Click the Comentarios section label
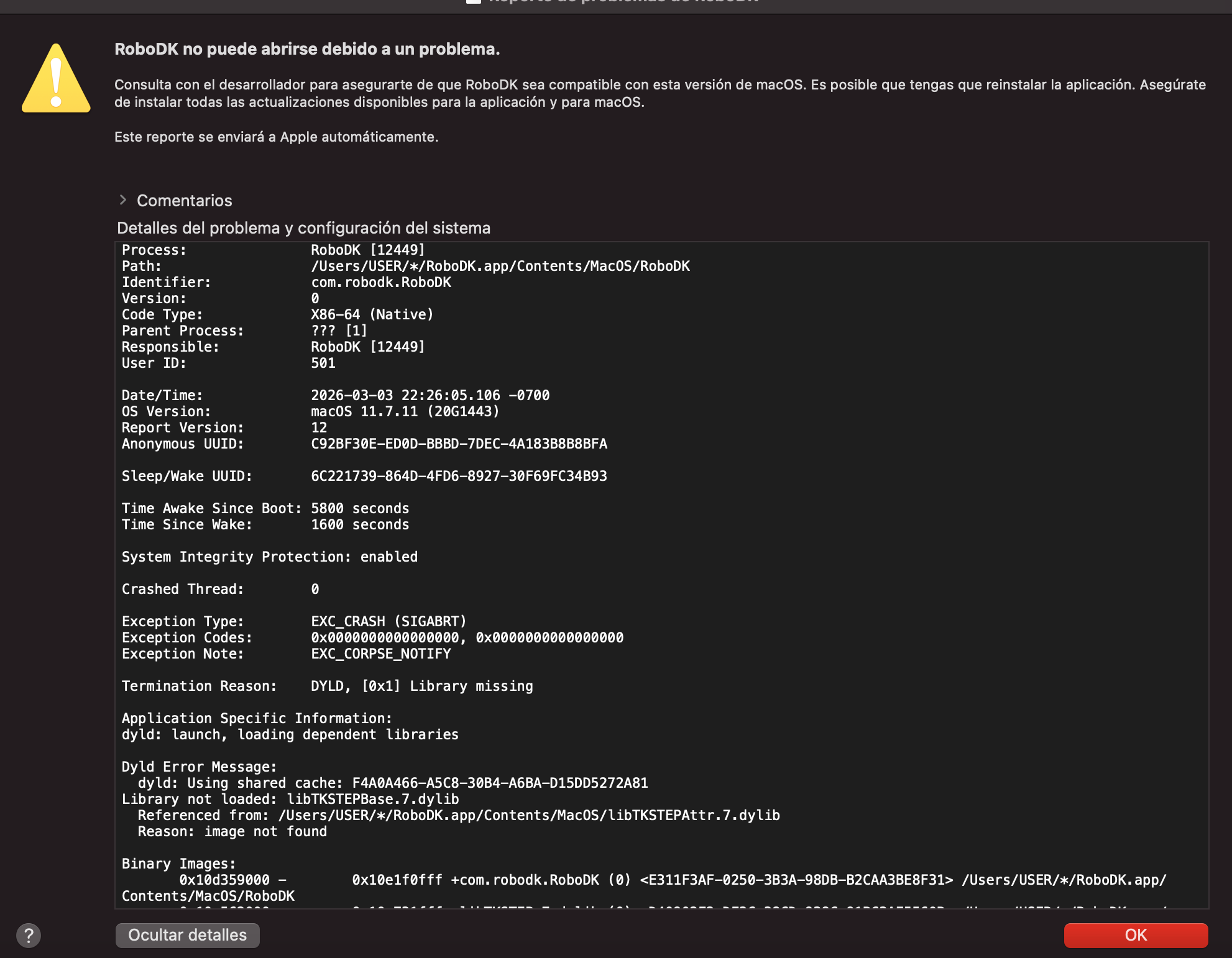 point(184,201)
